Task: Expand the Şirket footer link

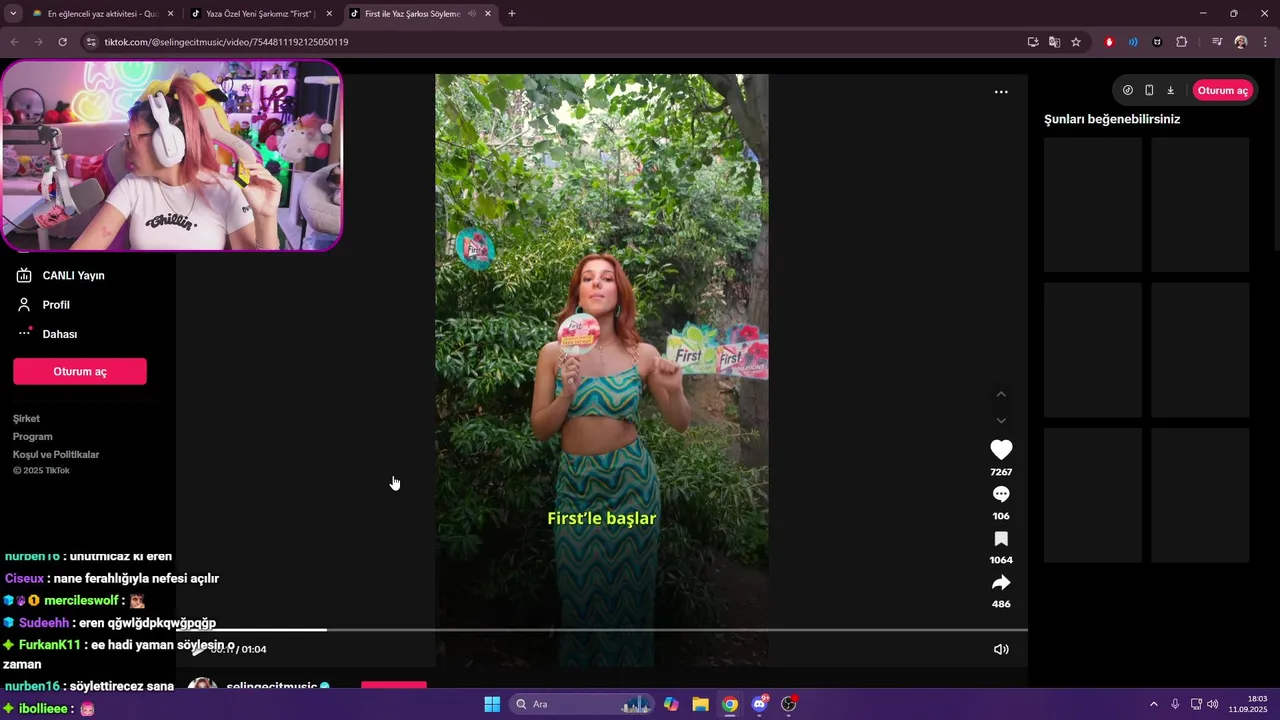Action: (27, 419)
